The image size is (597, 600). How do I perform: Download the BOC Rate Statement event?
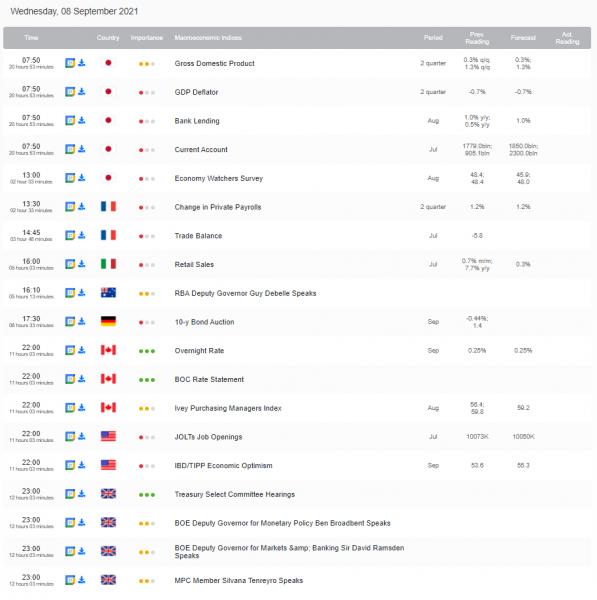click(82, 379)
